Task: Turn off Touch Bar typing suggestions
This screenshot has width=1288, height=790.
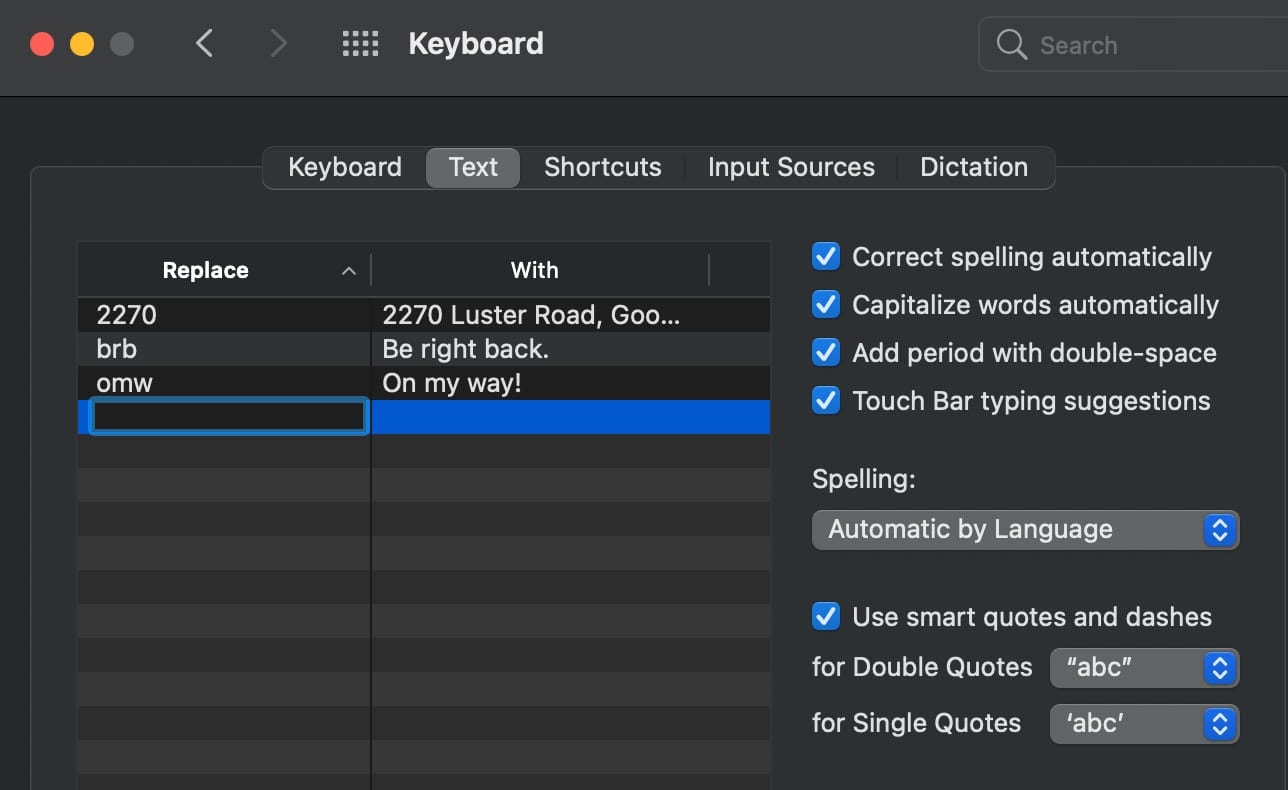Action: (x=826, y=401)
